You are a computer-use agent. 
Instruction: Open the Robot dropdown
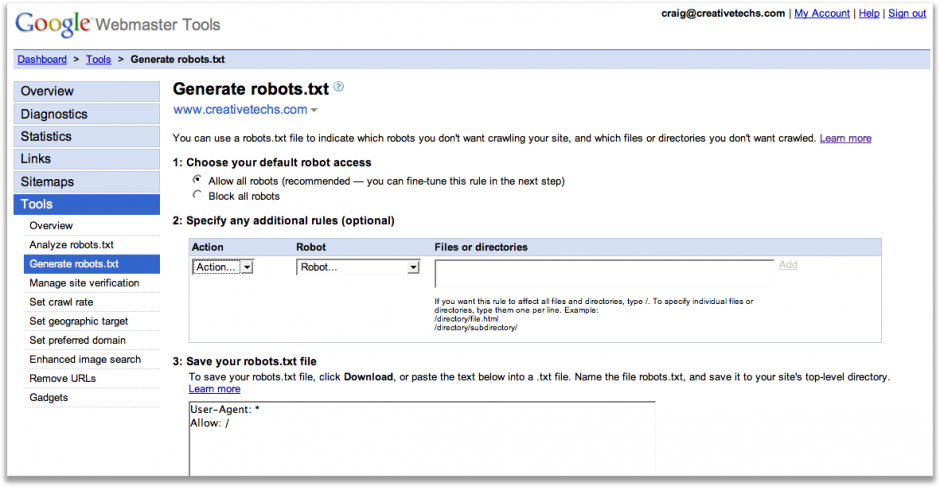point(358,267)
